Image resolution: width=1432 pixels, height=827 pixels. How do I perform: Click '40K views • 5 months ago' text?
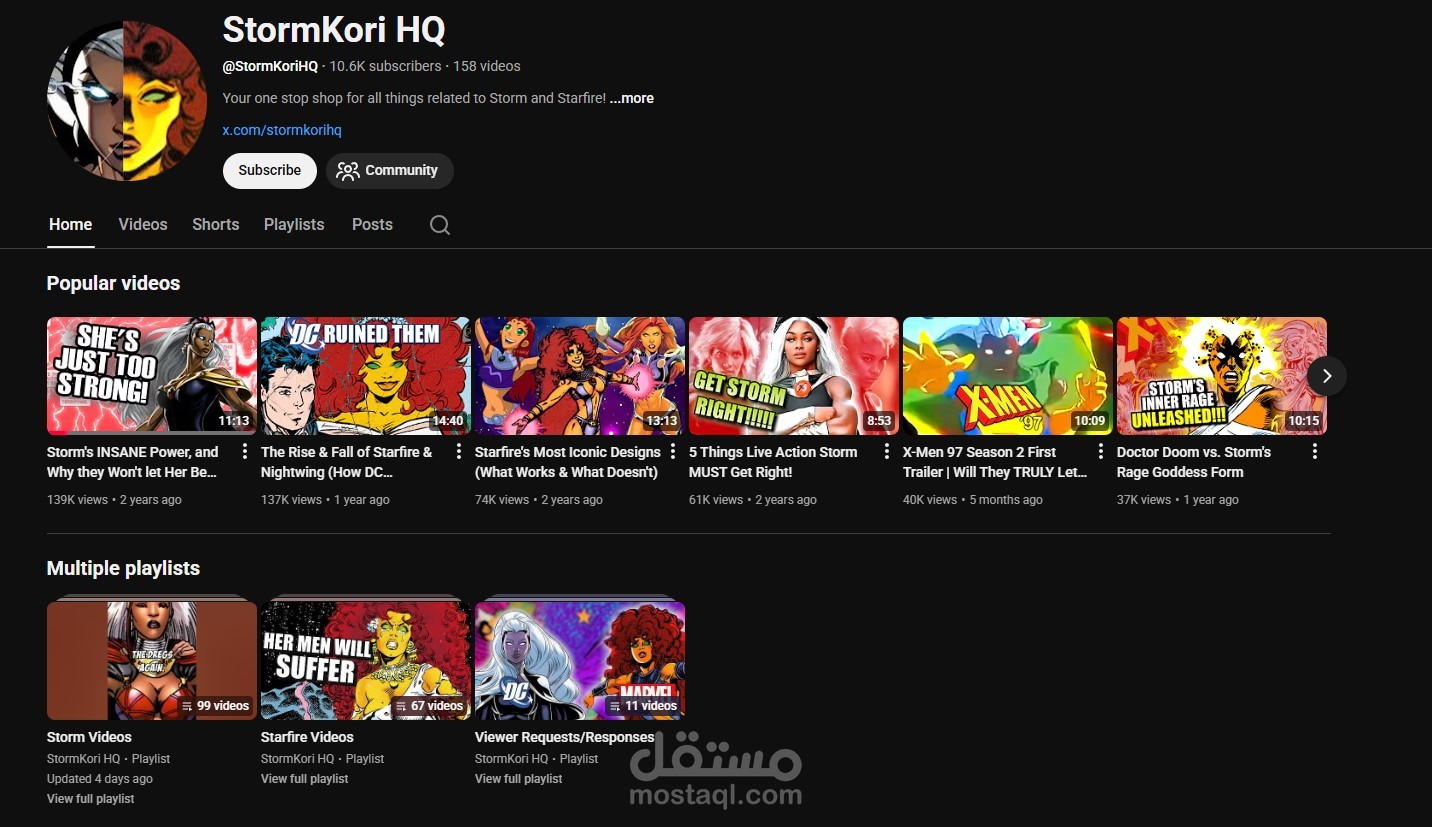point(973,500)
